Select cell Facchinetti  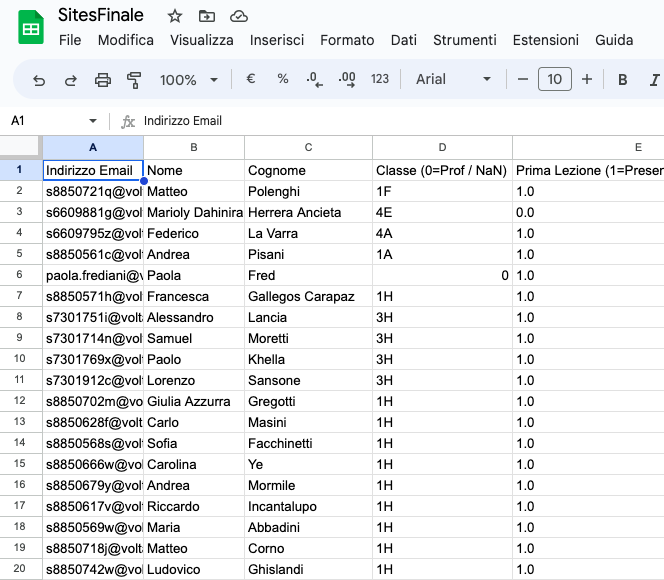[308, 443]
